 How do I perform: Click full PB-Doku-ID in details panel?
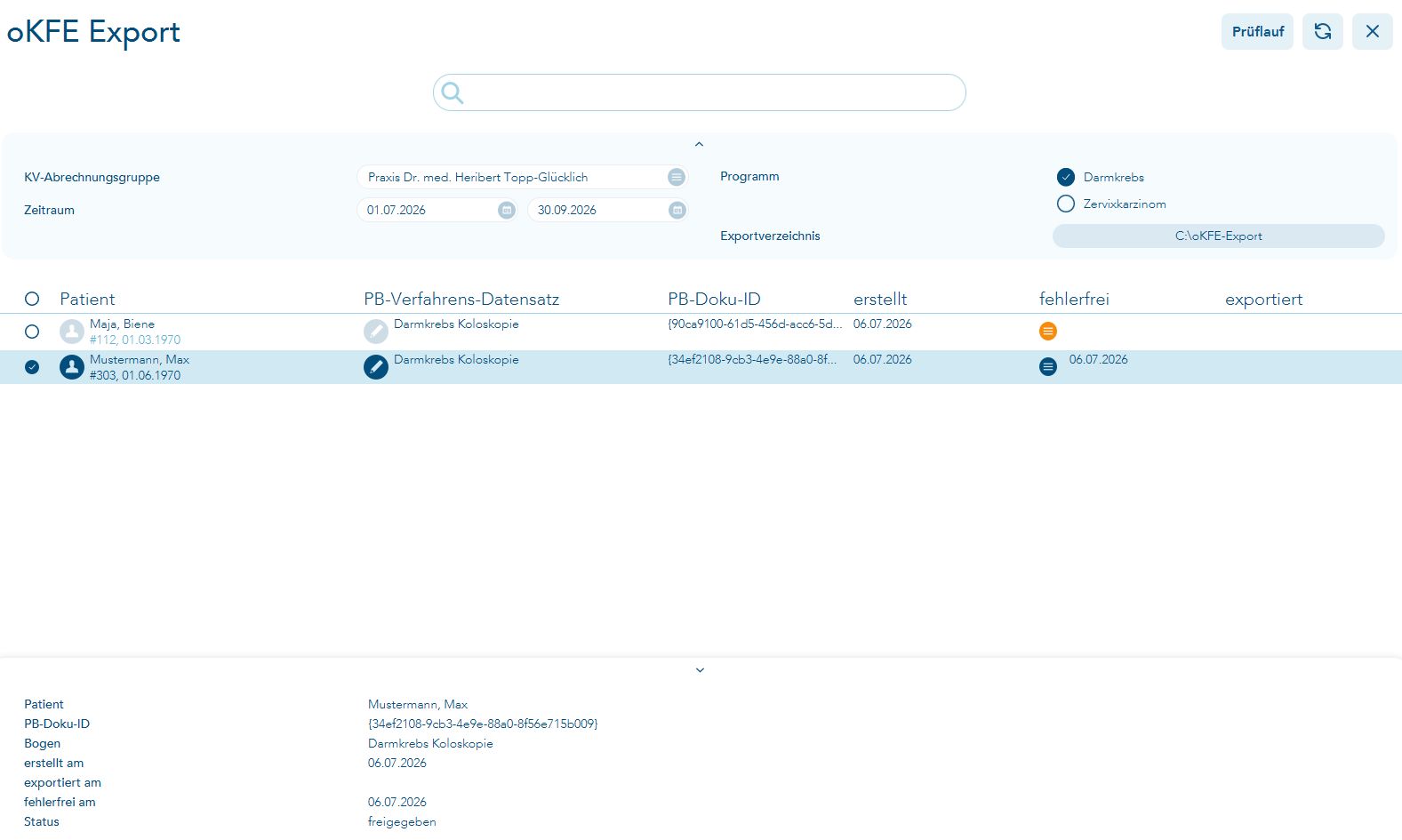[483, 724]
